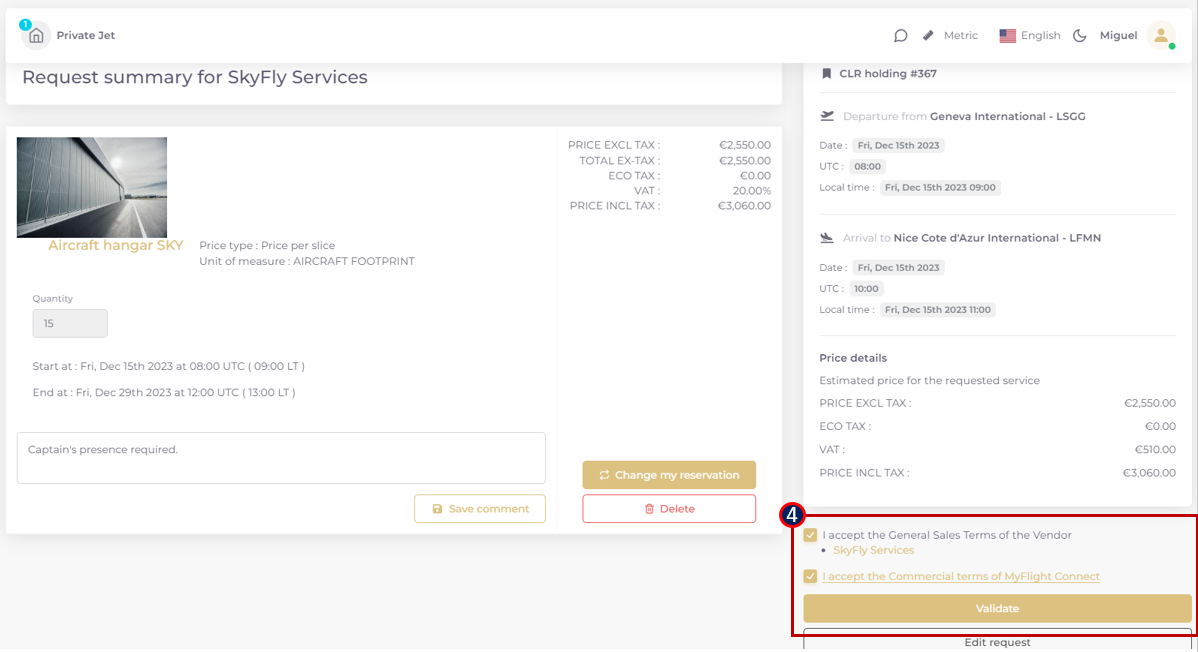Click the Metric ruler icon
1198x652 pixels.
(x=928, y=36)
